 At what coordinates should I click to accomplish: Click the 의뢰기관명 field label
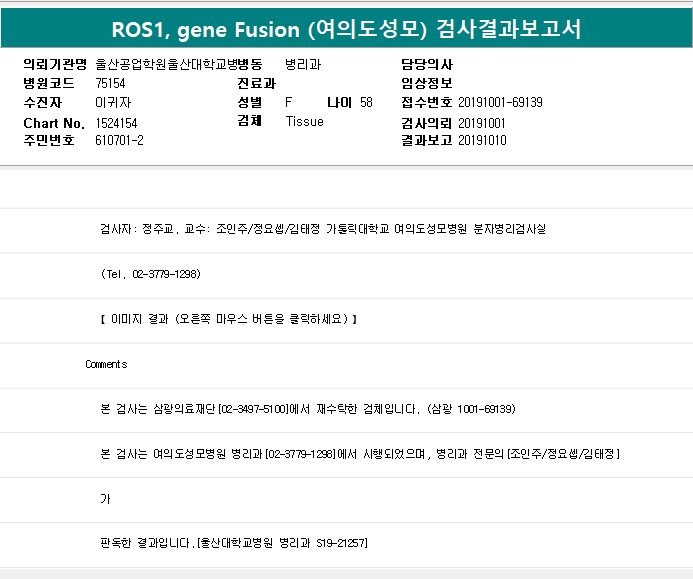point(56,64)
